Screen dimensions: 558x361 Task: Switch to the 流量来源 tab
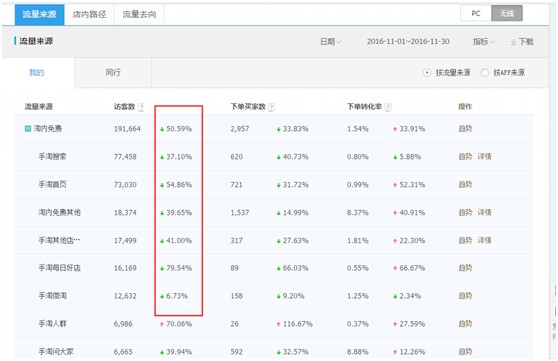(x=40, y=15)
